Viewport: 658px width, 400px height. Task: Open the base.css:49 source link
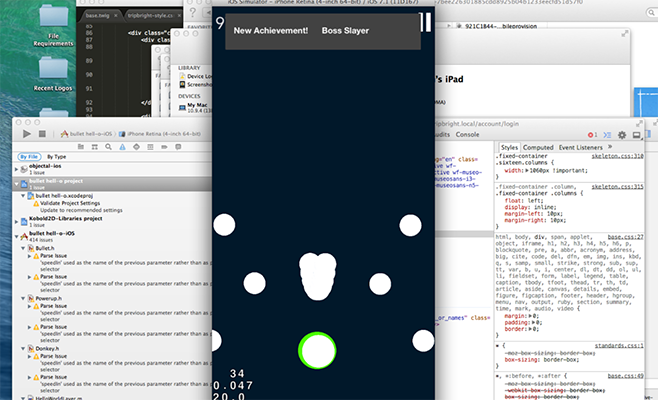click(625, 376)
